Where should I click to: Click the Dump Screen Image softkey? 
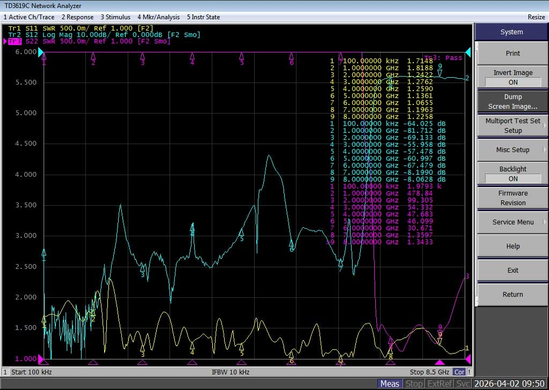coord(512,102)
